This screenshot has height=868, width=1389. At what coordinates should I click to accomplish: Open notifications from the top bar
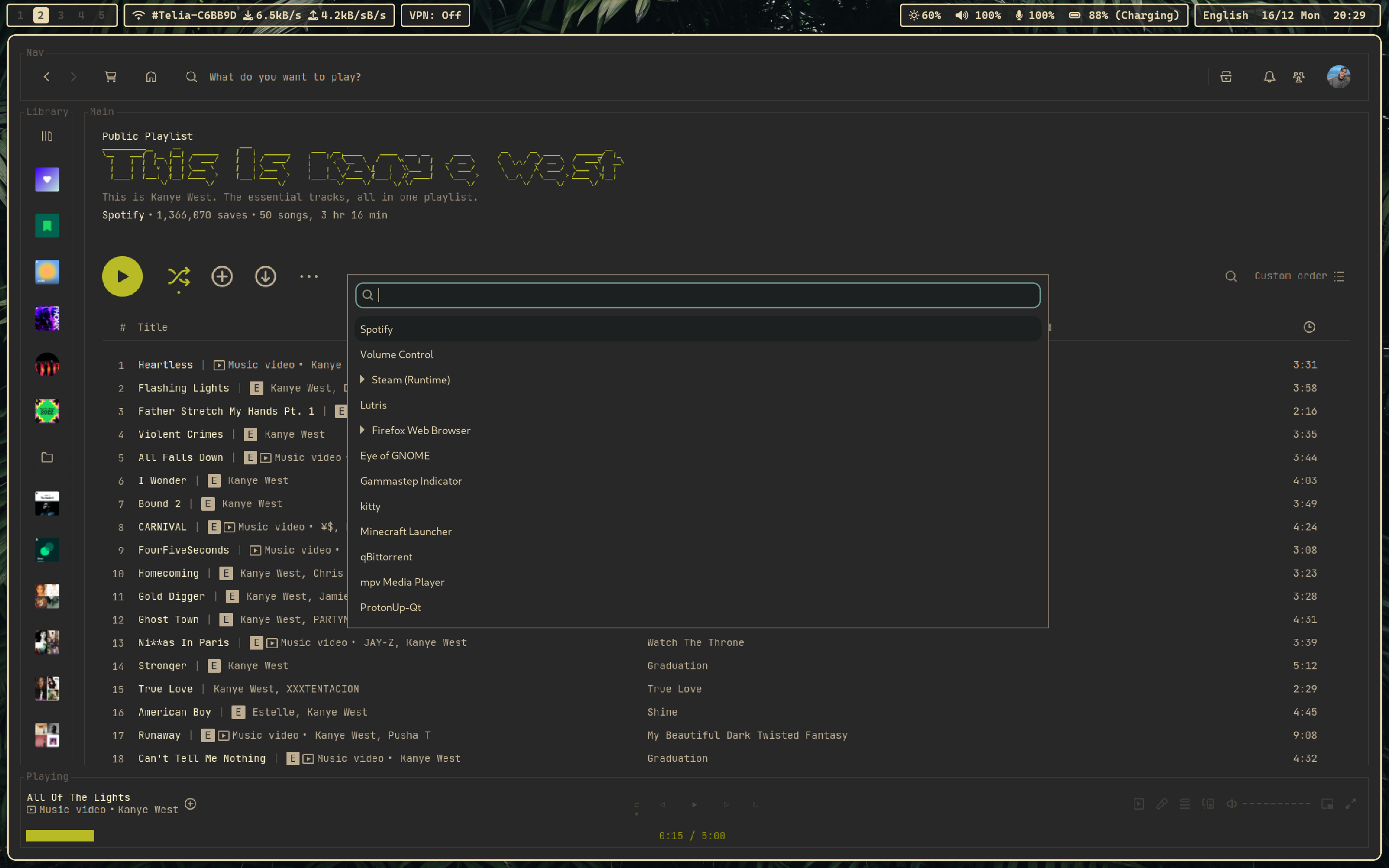[1269, 76]
